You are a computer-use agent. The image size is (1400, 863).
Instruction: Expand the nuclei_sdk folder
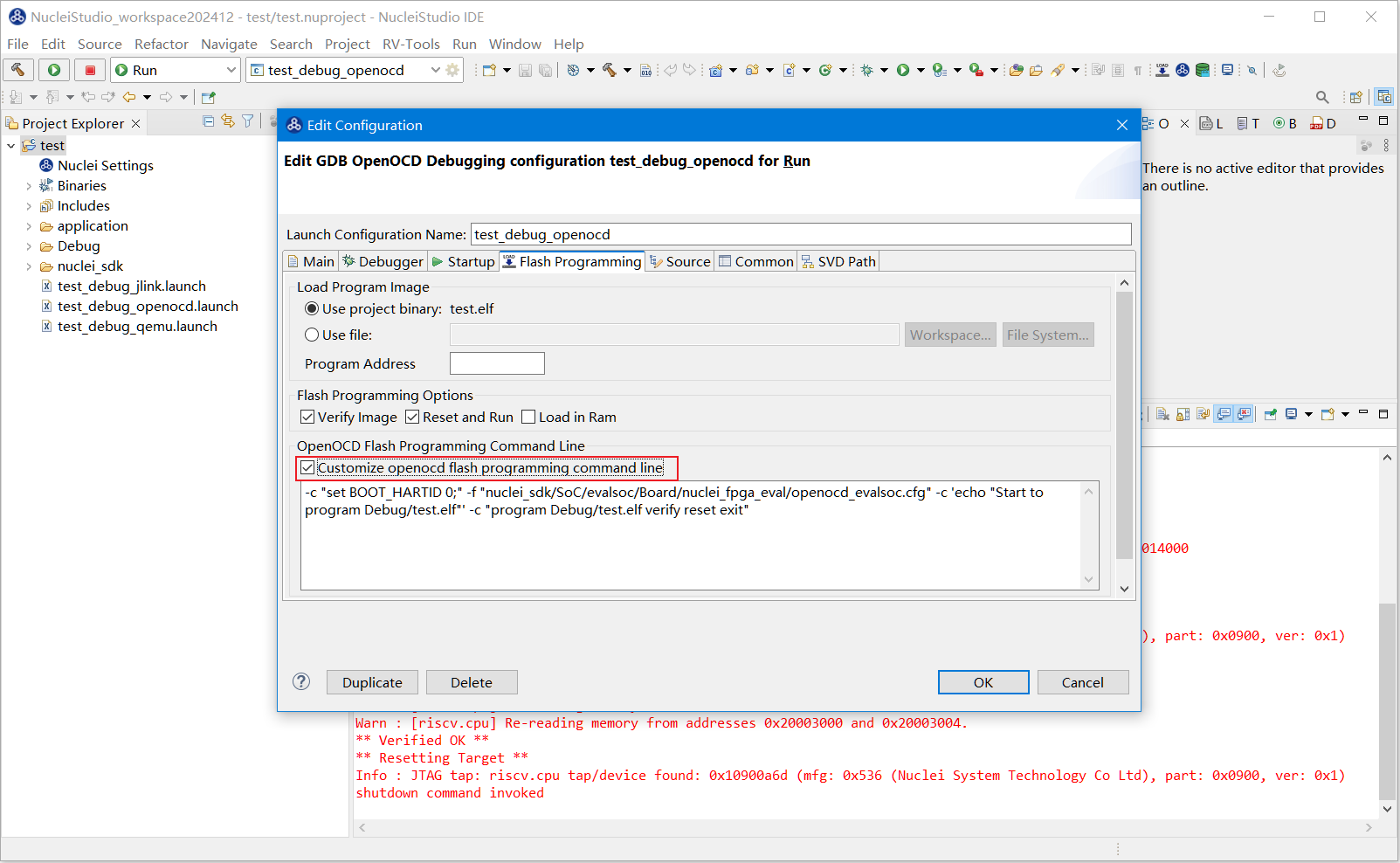pyautogui.click(x=29, y=266)
